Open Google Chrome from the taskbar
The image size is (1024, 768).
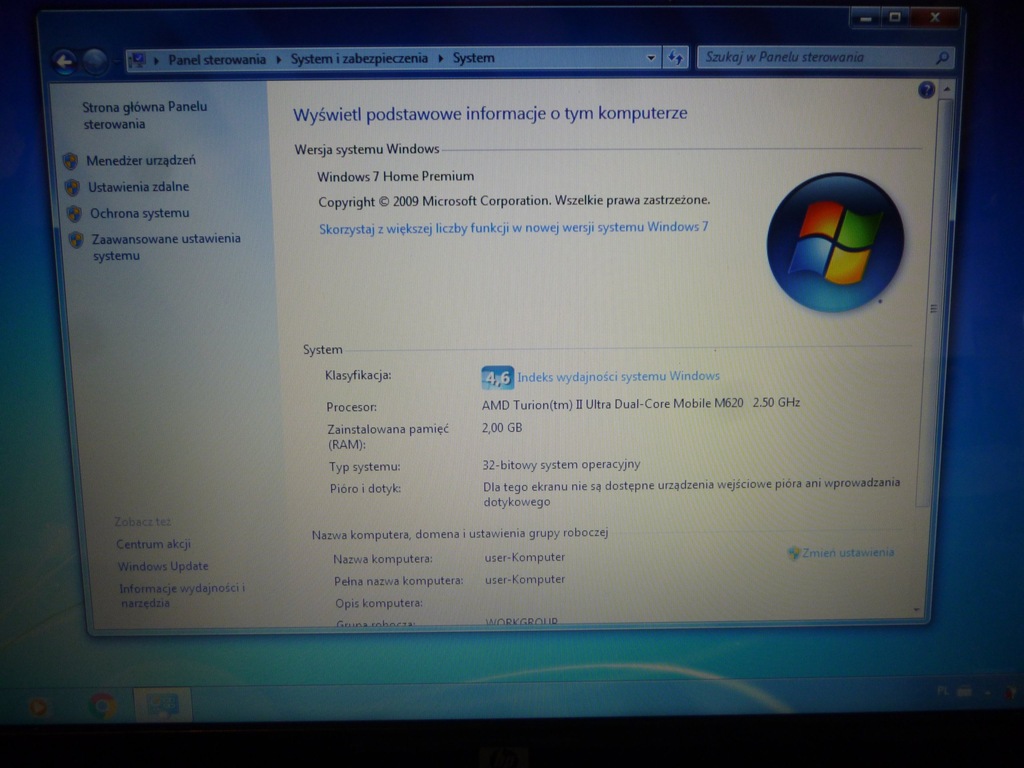(103, 706)
